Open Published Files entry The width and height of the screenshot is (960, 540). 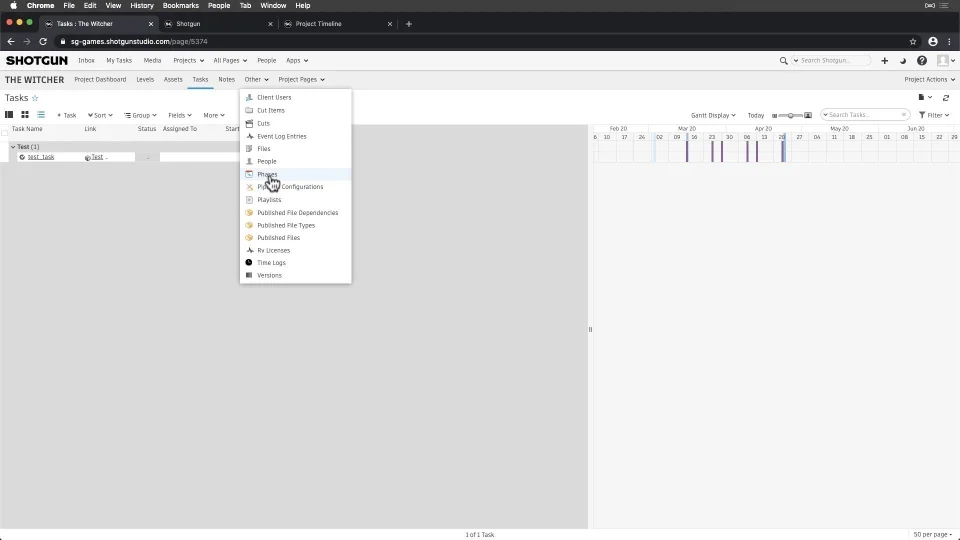click(x=279, y=238)
